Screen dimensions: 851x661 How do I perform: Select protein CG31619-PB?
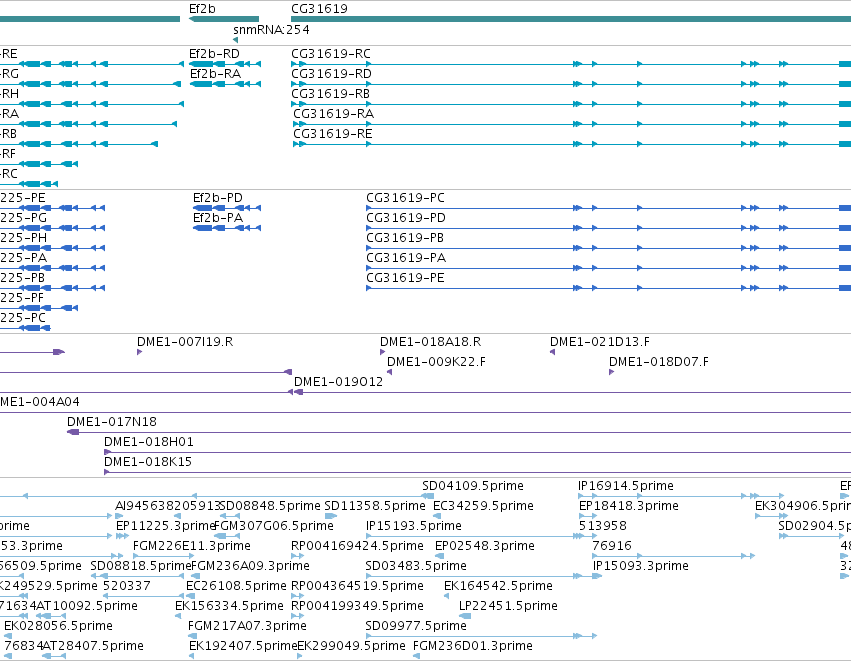click(x=405, y=238)
